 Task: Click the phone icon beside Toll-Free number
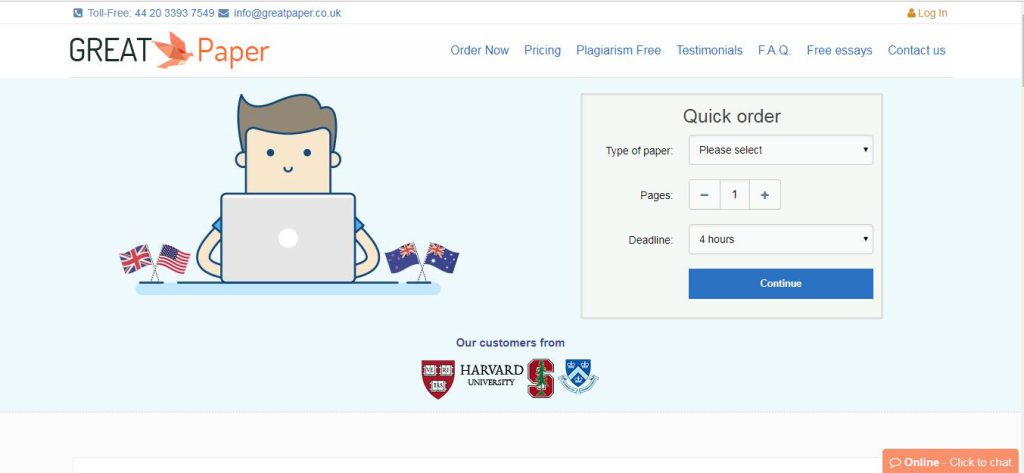coord(78,13)
